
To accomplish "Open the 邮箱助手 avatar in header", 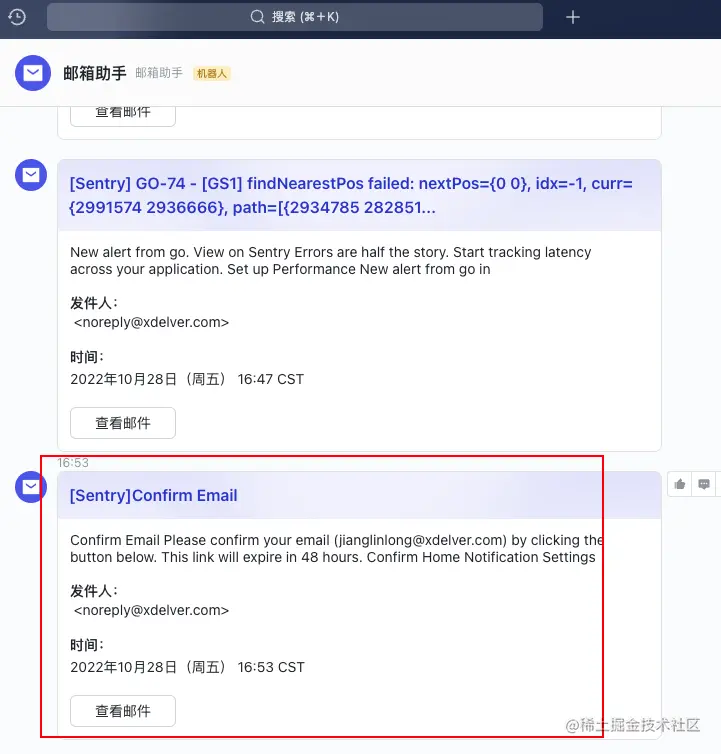I will point(33,73).
